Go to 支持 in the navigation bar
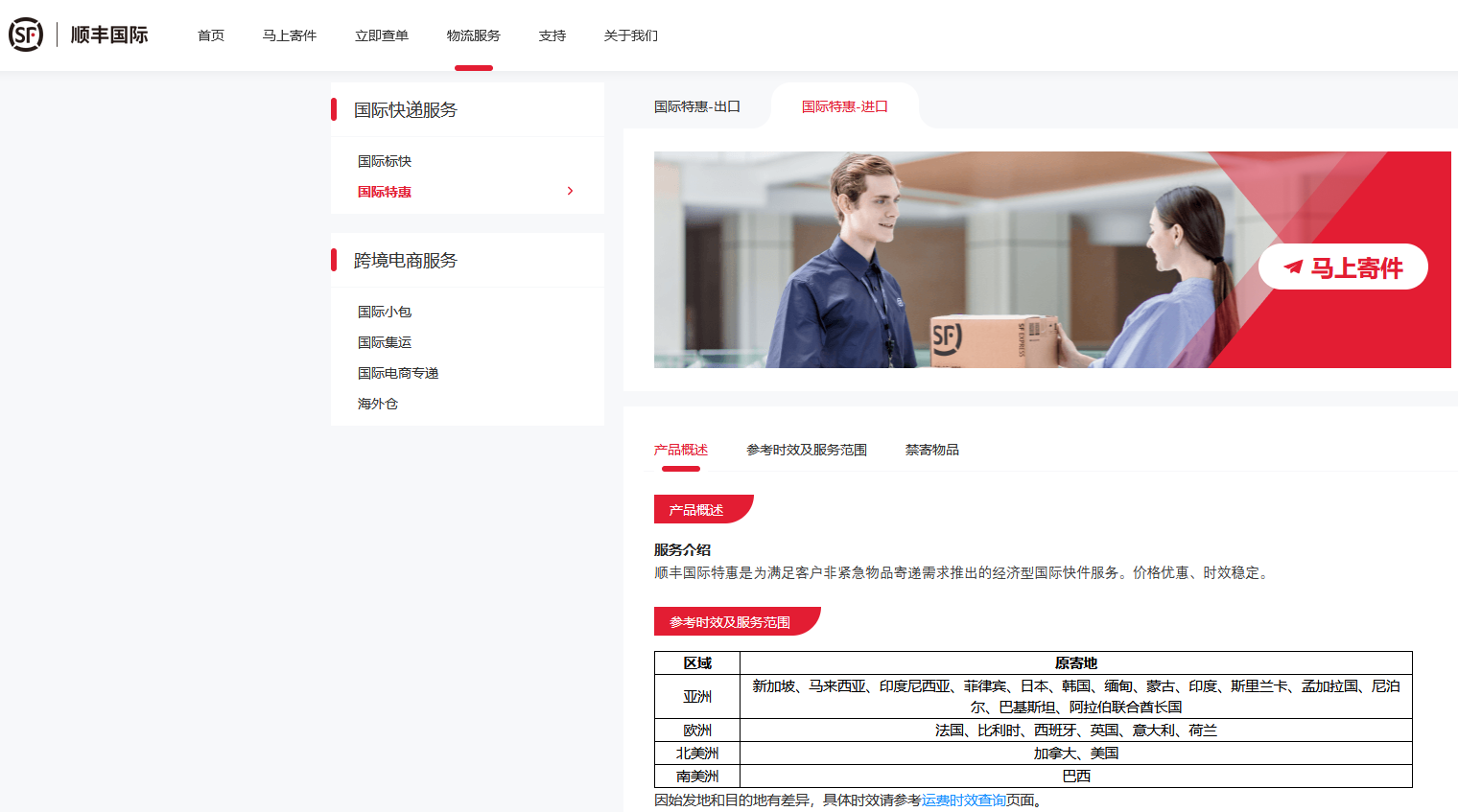1458x812 pixels. (x=553, y=35)
